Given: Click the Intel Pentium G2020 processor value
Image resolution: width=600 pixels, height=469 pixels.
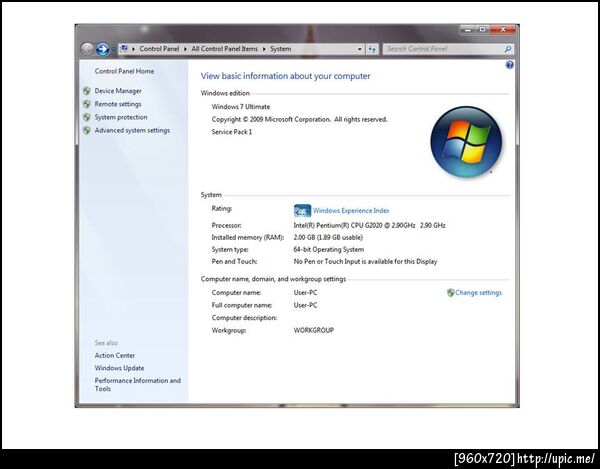Looking at the screenshot, I should (x=369, y=225).
